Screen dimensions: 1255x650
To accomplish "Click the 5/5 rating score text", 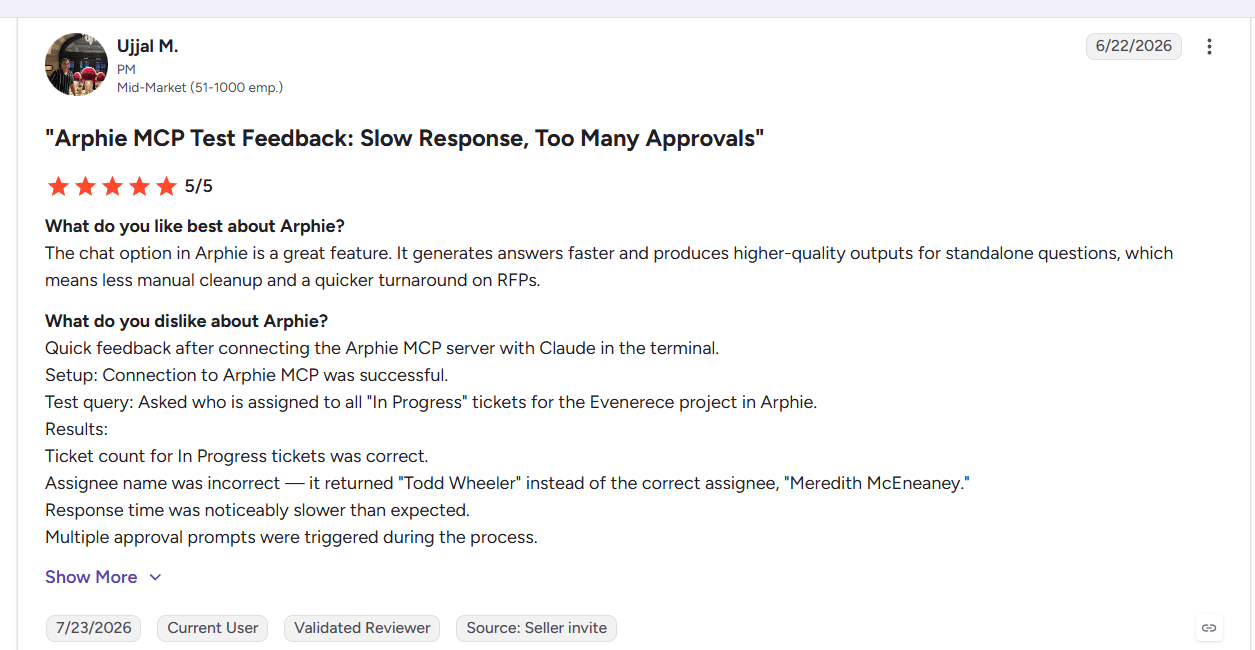I will 199,186.
